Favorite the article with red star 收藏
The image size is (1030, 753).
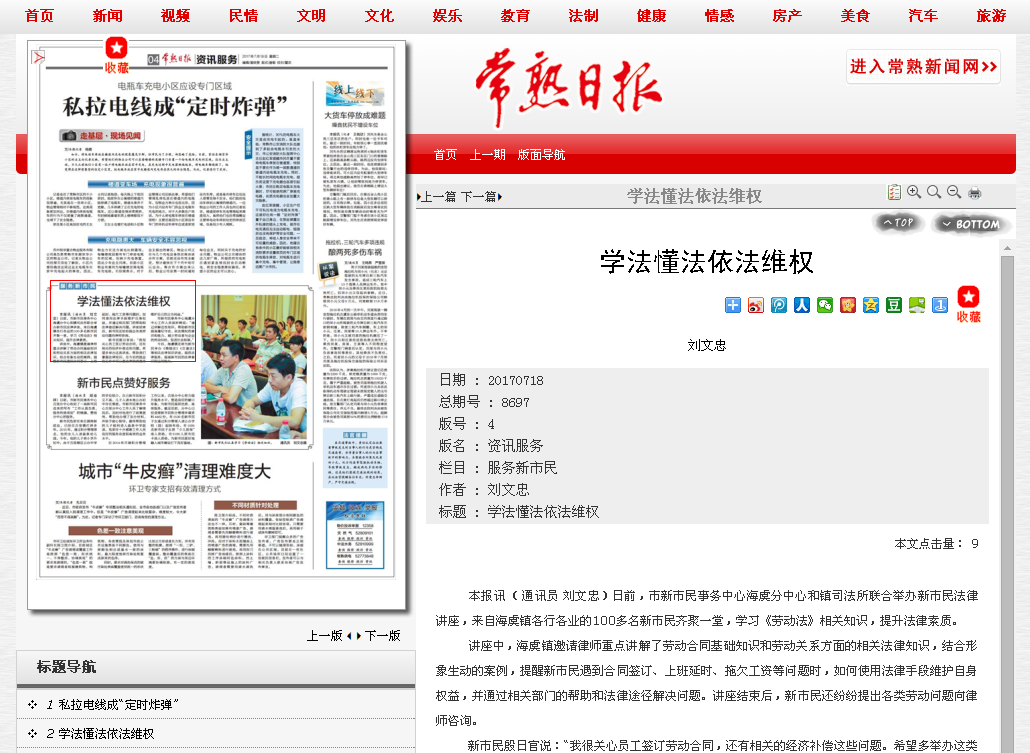point(968,304)
